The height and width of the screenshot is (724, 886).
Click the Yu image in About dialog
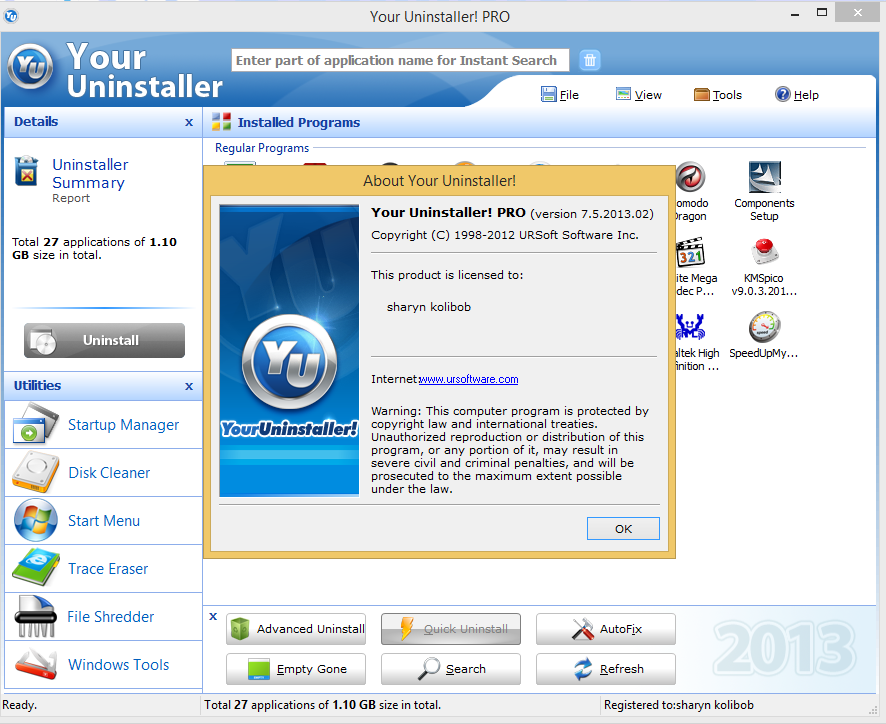(x=289, y=350)
